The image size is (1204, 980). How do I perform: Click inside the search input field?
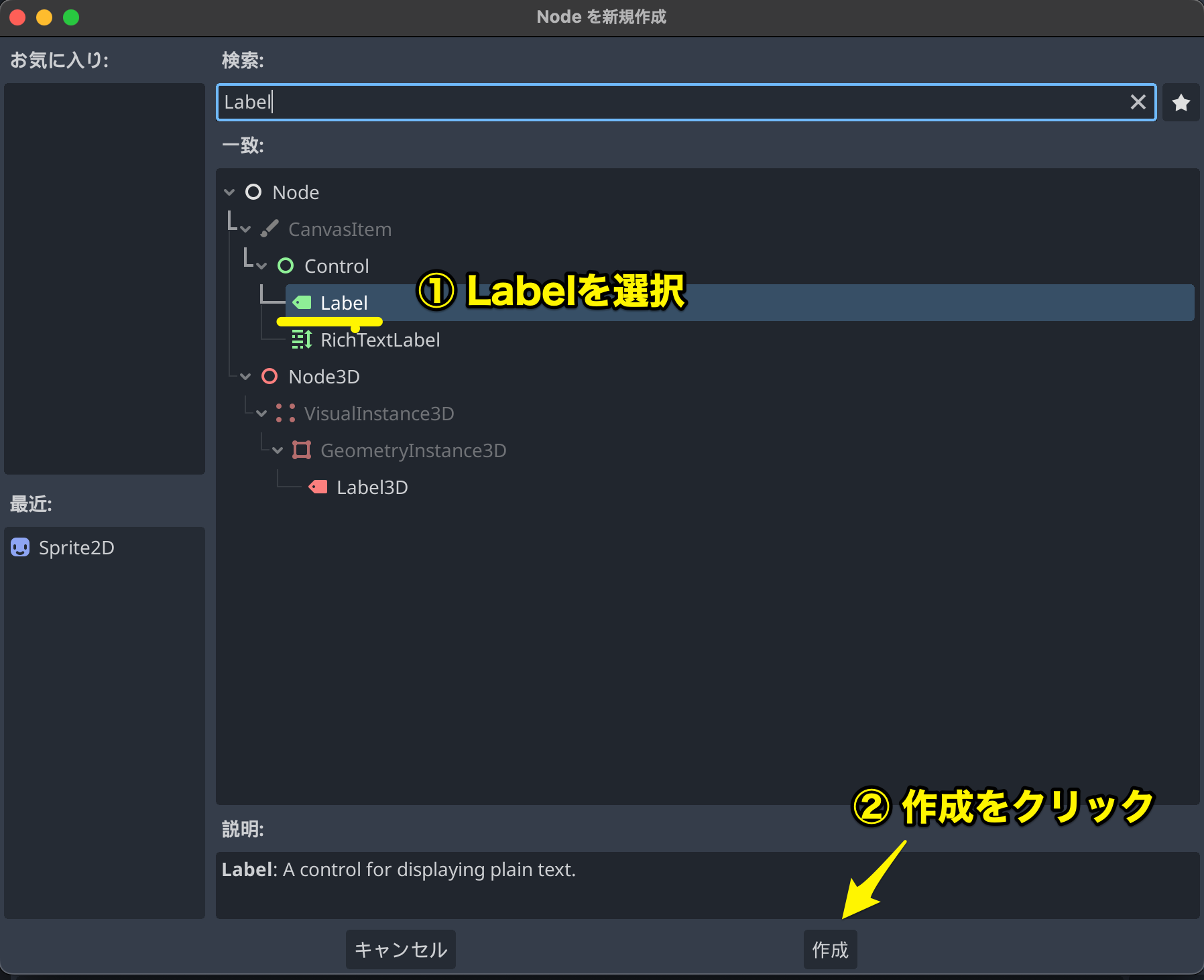tap(603, 102)
